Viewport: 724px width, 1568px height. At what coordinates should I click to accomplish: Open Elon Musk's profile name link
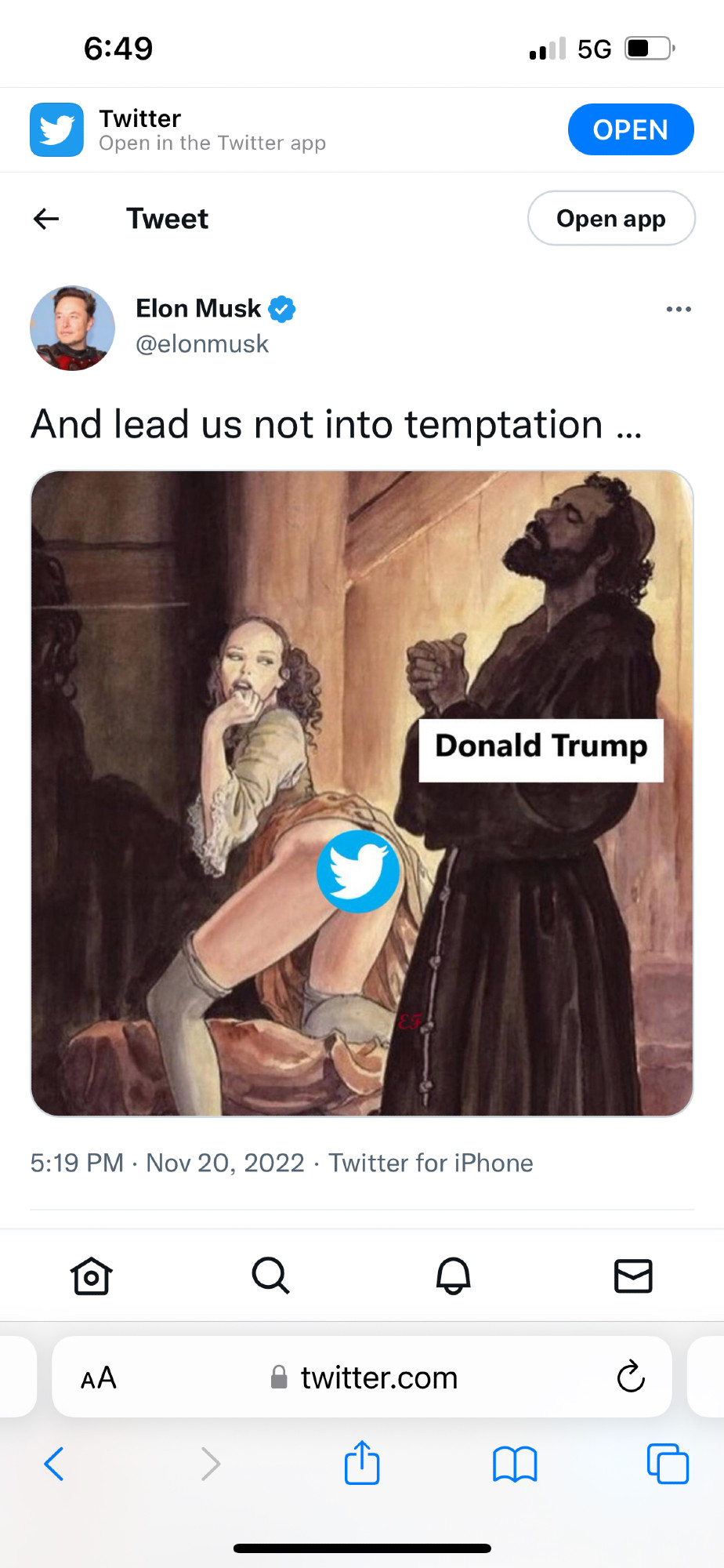(x=198, y=309)
